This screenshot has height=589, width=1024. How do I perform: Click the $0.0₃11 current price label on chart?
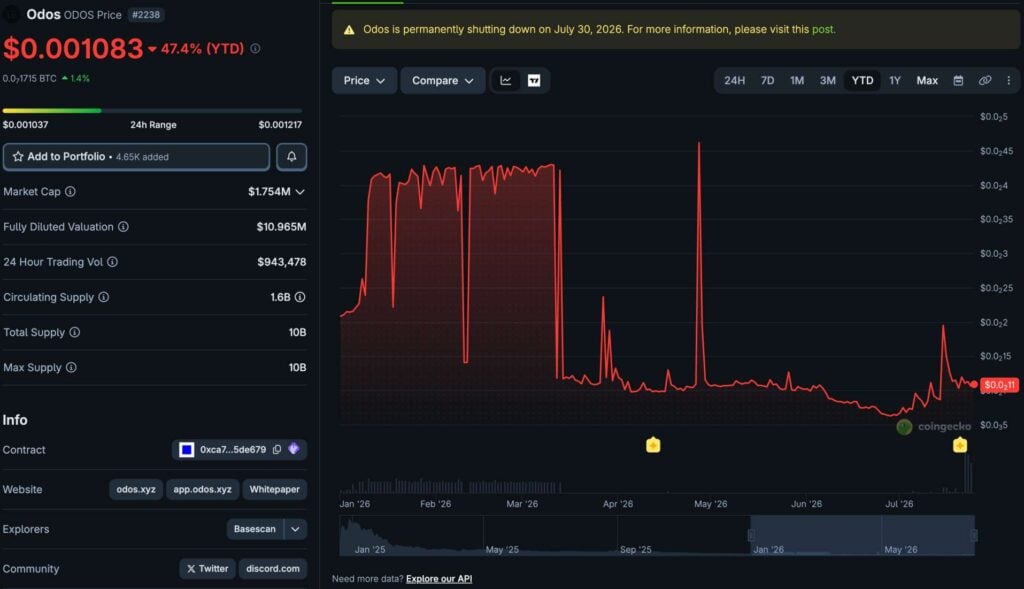[999, 385]
